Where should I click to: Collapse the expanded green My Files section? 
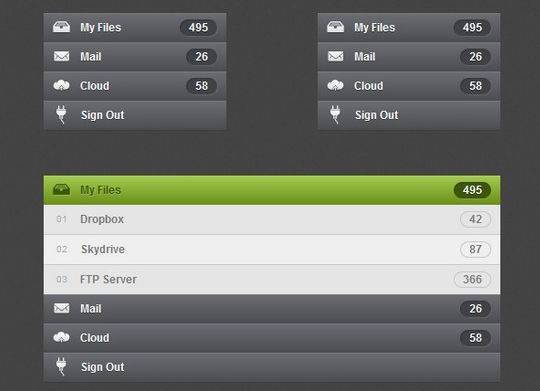272,190
